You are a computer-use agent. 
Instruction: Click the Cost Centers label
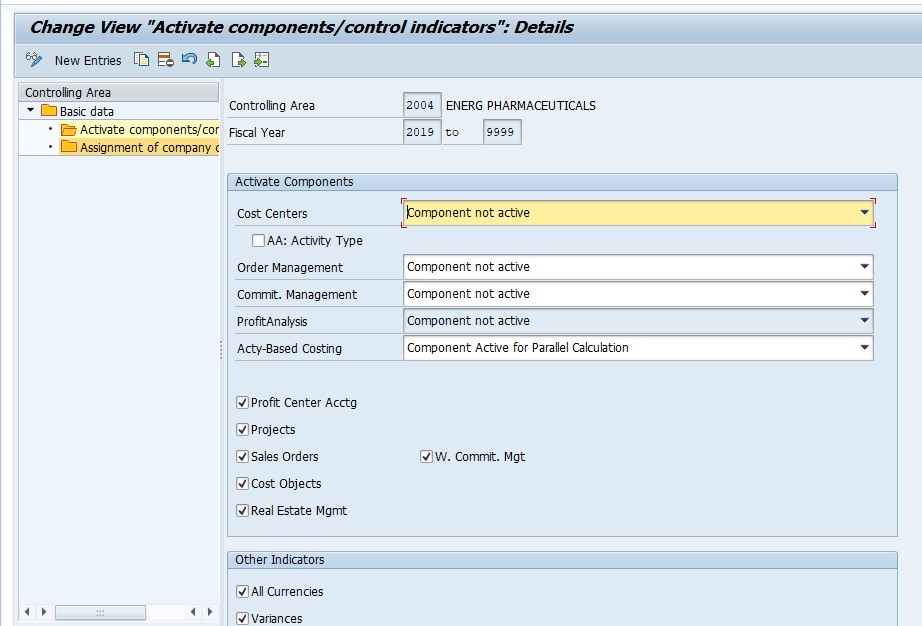click(x=272, y=213)
